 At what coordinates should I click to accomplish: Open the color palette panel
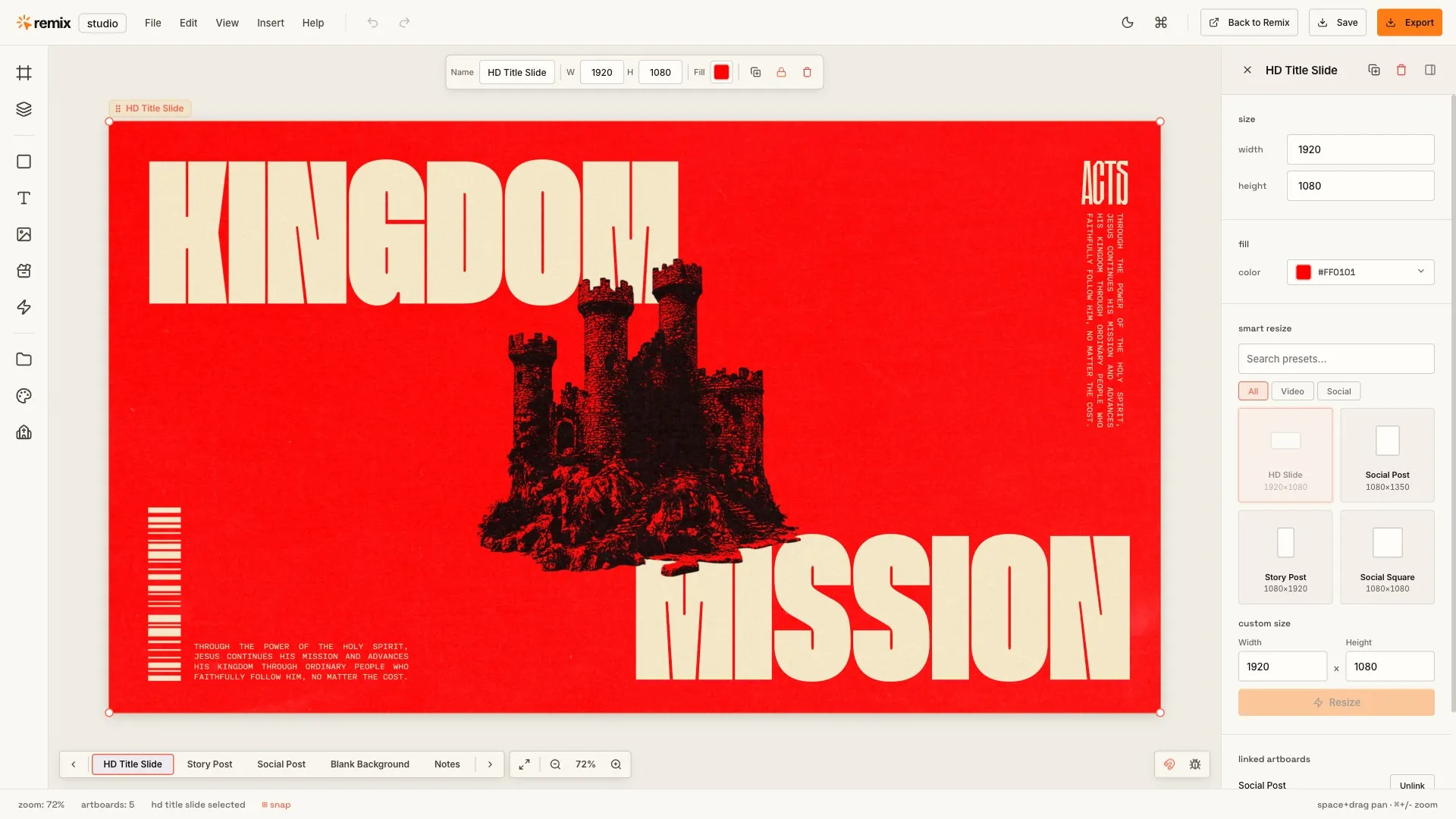coord(24,396)
